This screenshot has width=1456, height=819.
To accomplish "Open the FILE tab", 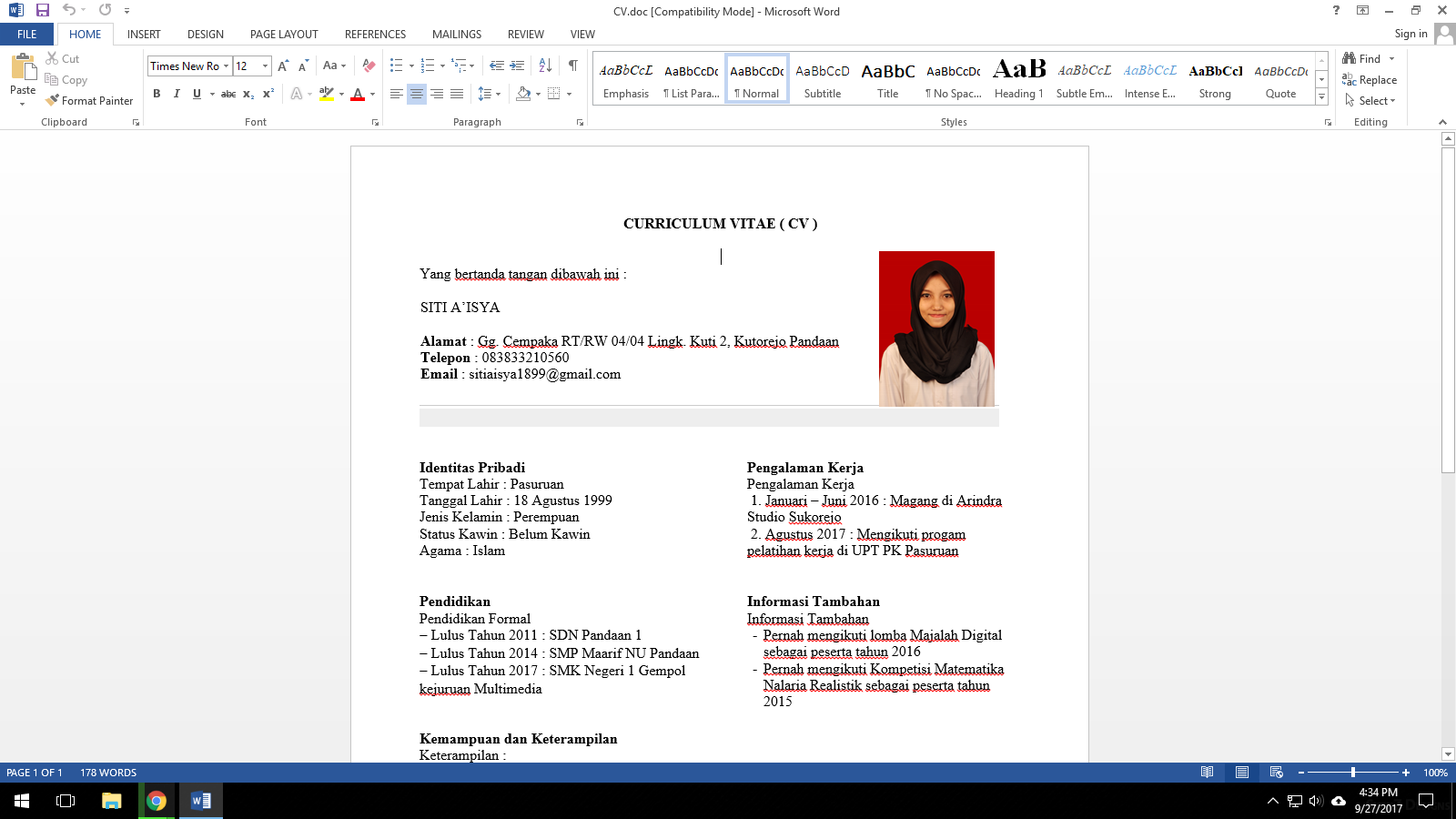I will click(27, 35).
